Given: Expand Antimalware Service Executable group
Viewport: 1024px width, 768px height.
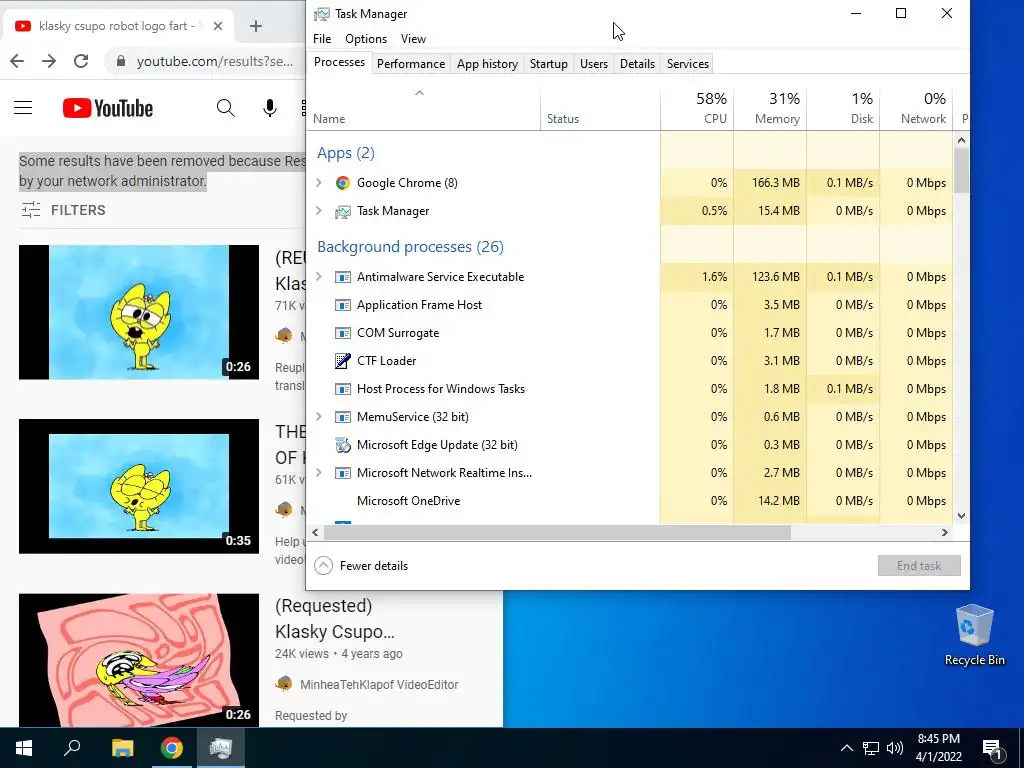Looking at the screenshot, I should [x=319, y=277].
